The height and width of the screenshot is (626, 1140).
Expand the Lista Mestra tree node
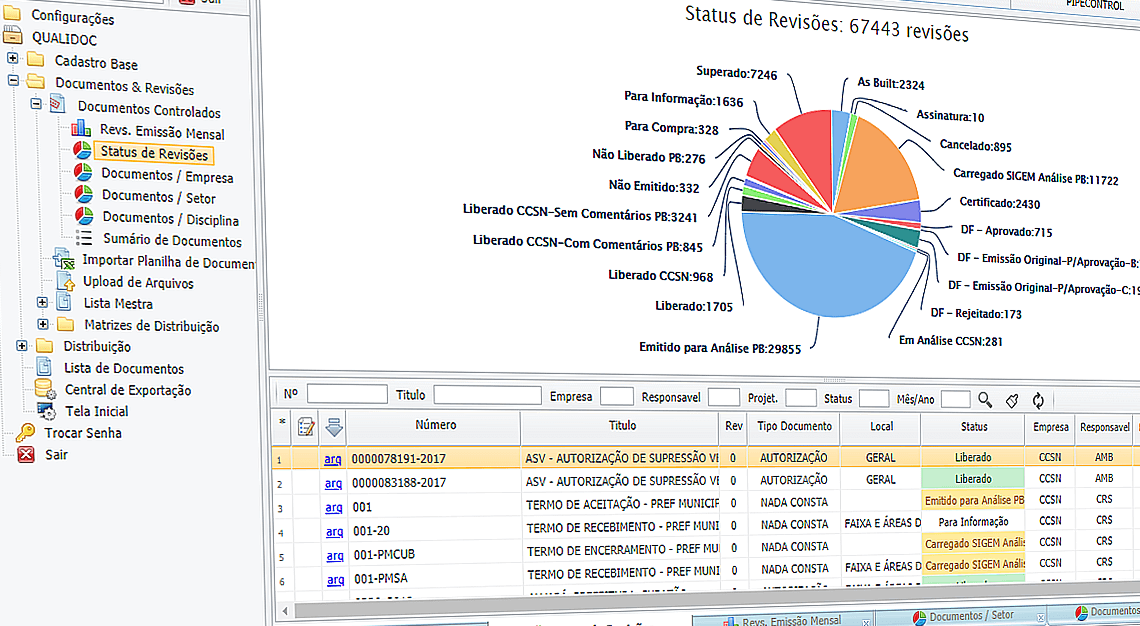coord(42,303)
